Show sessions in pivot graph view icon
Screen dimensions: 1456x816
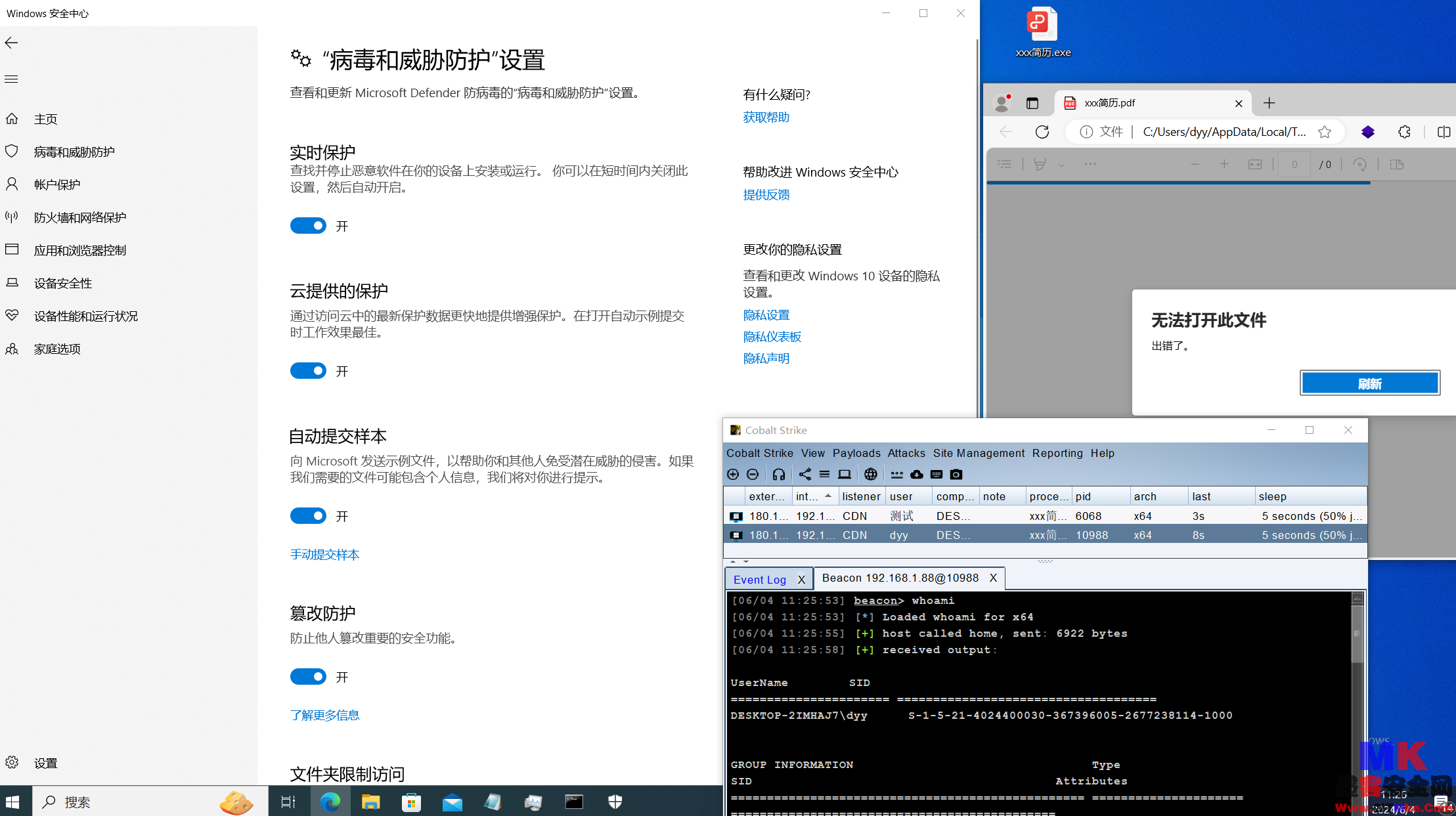(805, 475)
